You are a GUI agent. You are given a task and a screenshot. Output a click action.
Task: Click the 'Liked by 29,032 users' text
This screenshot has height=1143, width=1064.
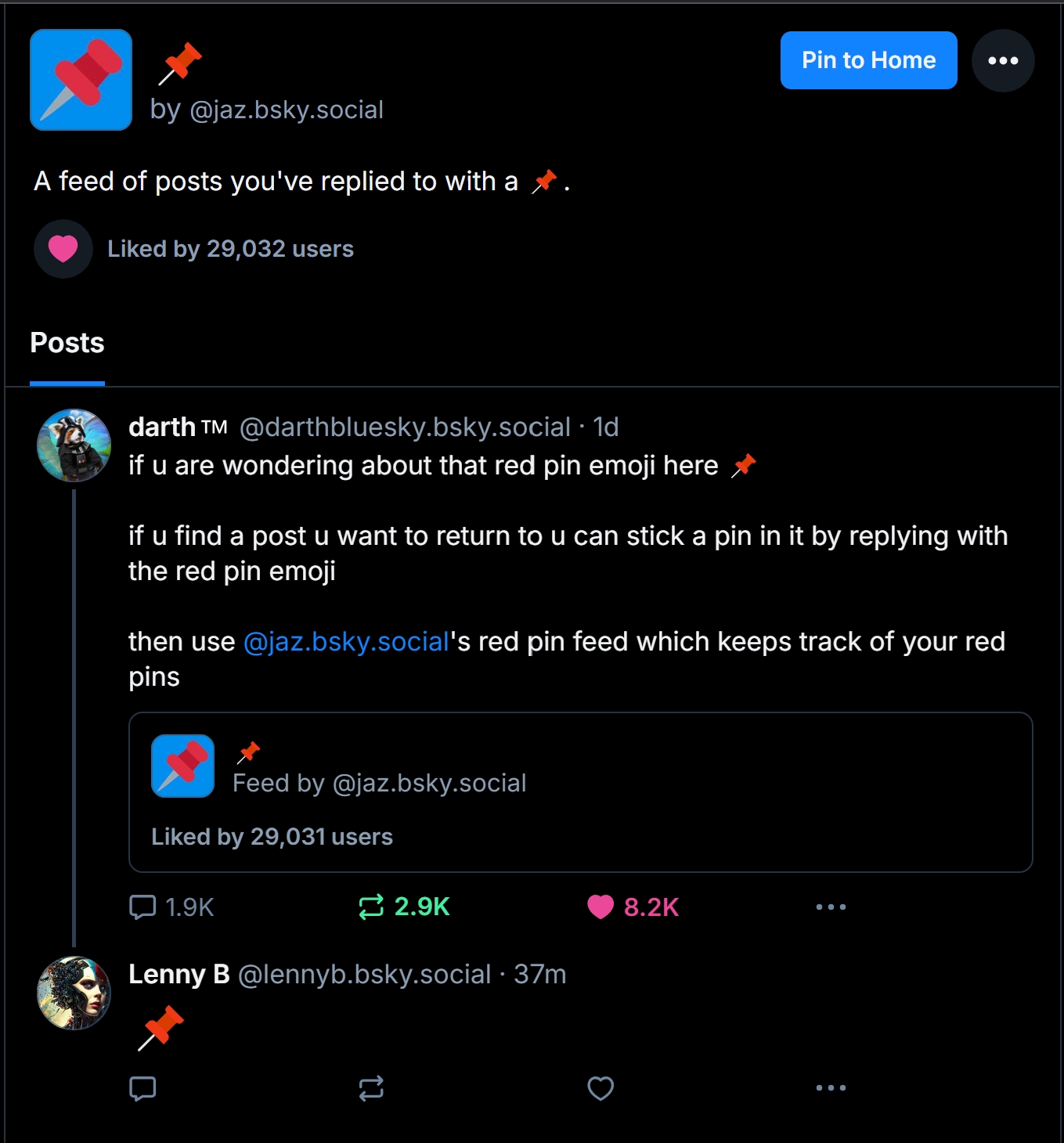click(230, 249)
